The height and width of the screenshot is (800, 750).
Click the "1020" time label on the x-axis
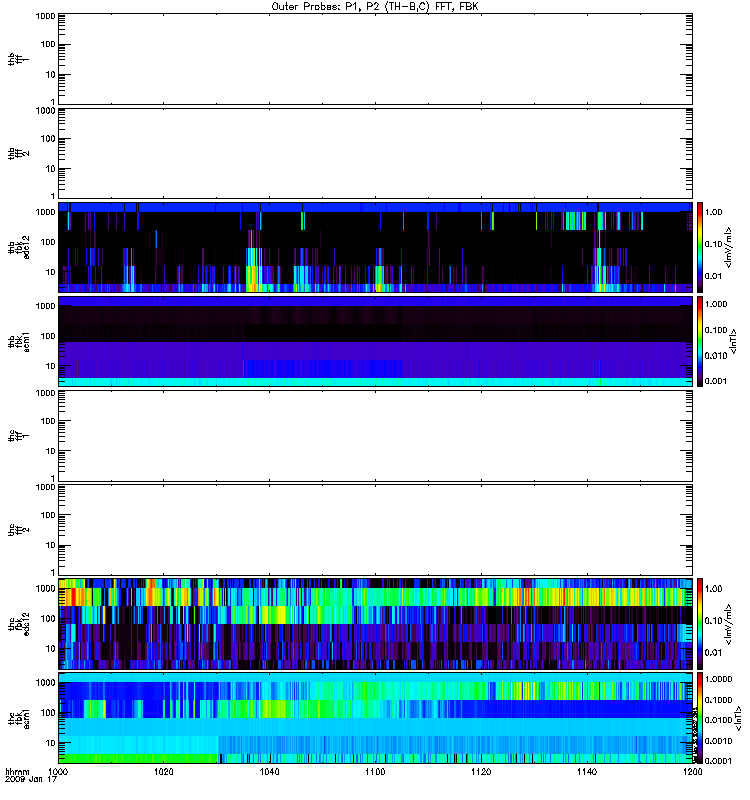point(164,772)
